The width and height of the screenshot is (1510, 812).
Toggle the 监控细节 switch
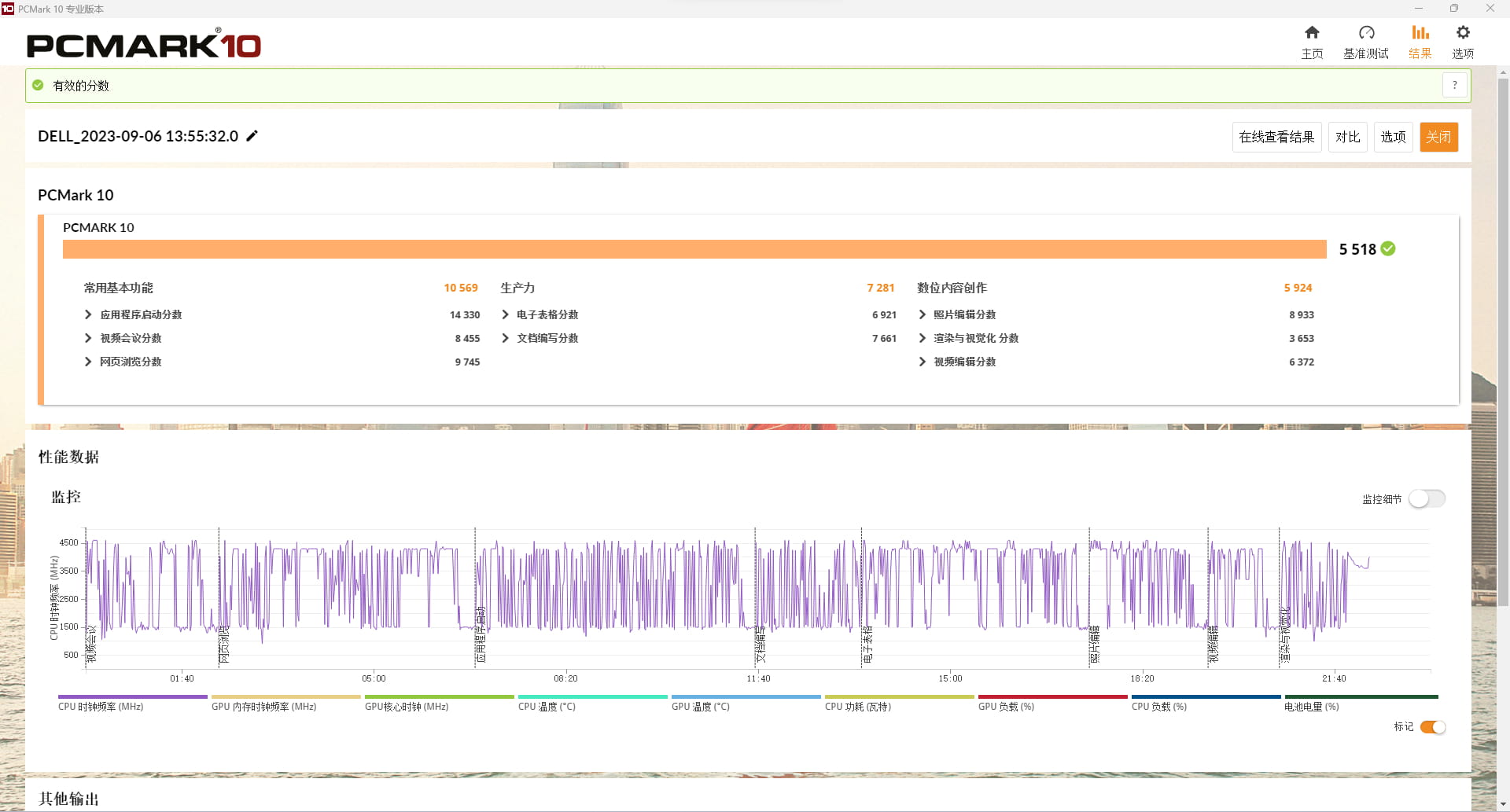1427,498
